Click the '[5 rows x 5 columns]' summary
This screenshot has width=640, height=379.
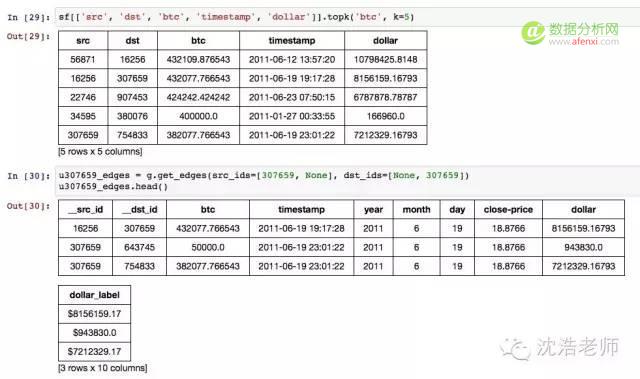(100, 152)
